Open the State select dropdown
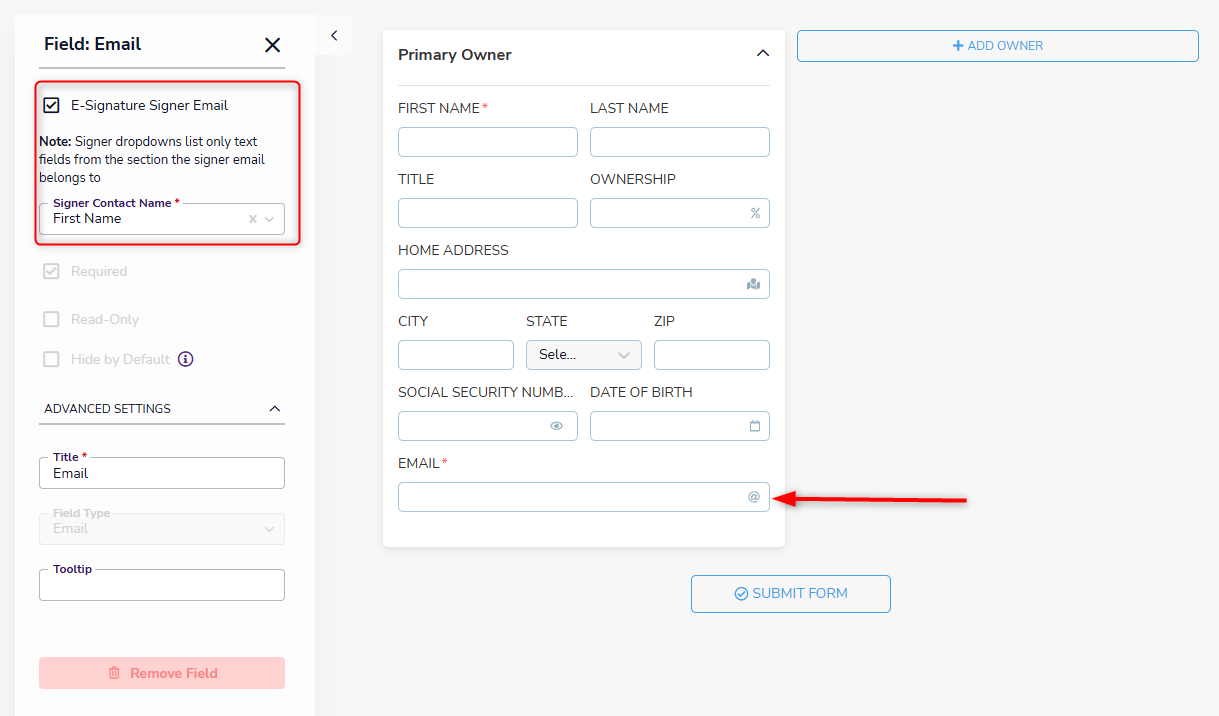1219x716 pixels. 584,355
